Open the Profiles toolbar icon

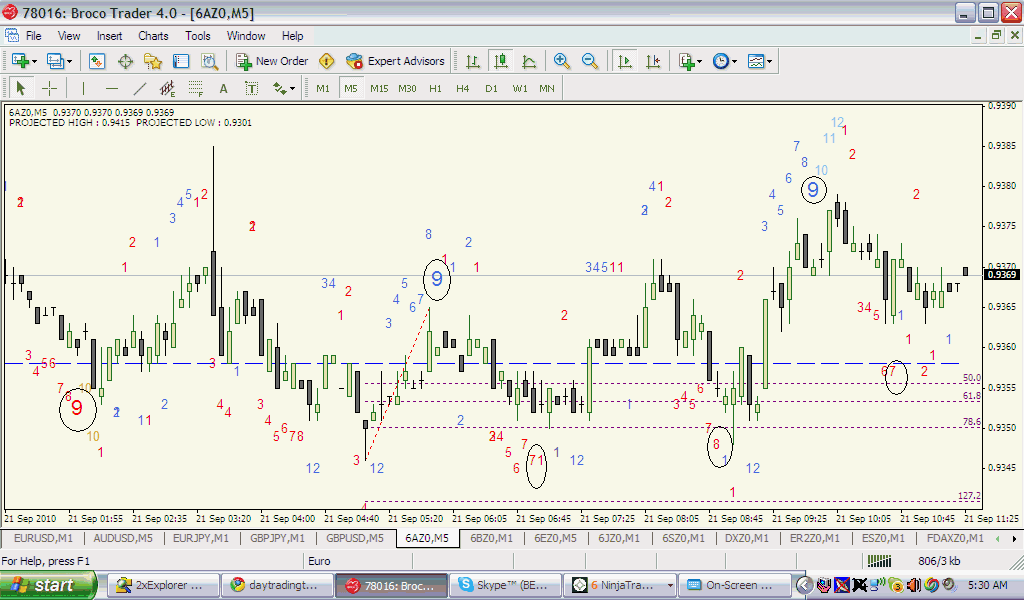click(x=56, y=61)
